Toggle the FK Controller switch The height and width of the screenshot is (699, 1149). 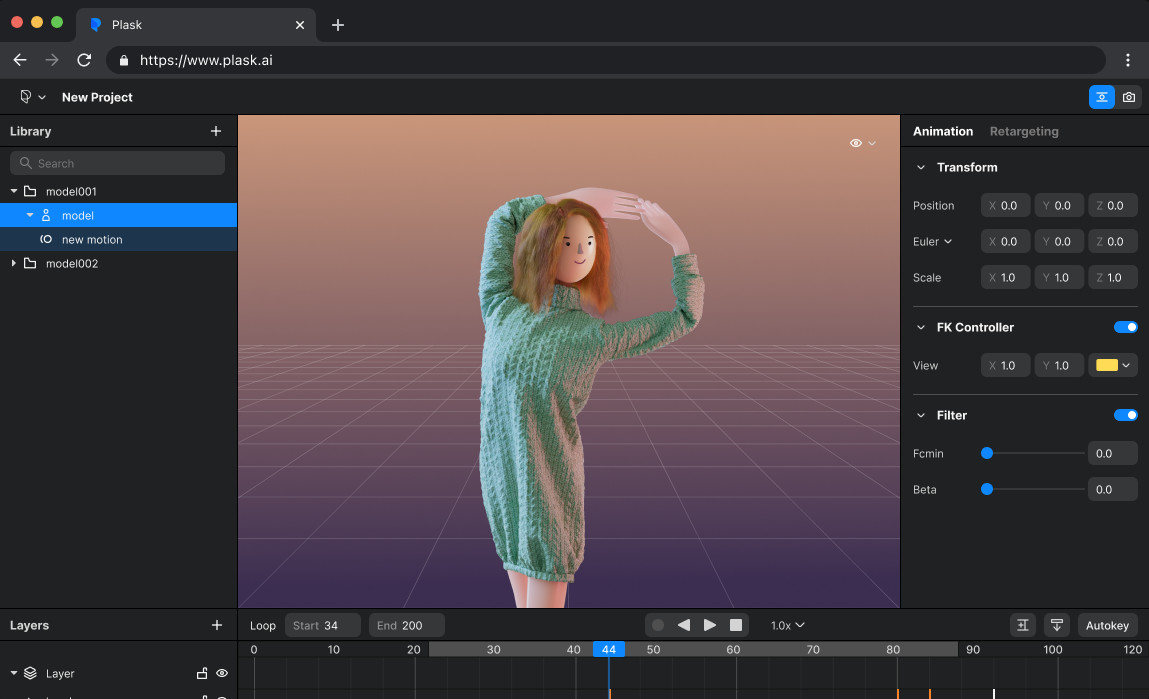pyautogui.click(x=1125, y=327)
